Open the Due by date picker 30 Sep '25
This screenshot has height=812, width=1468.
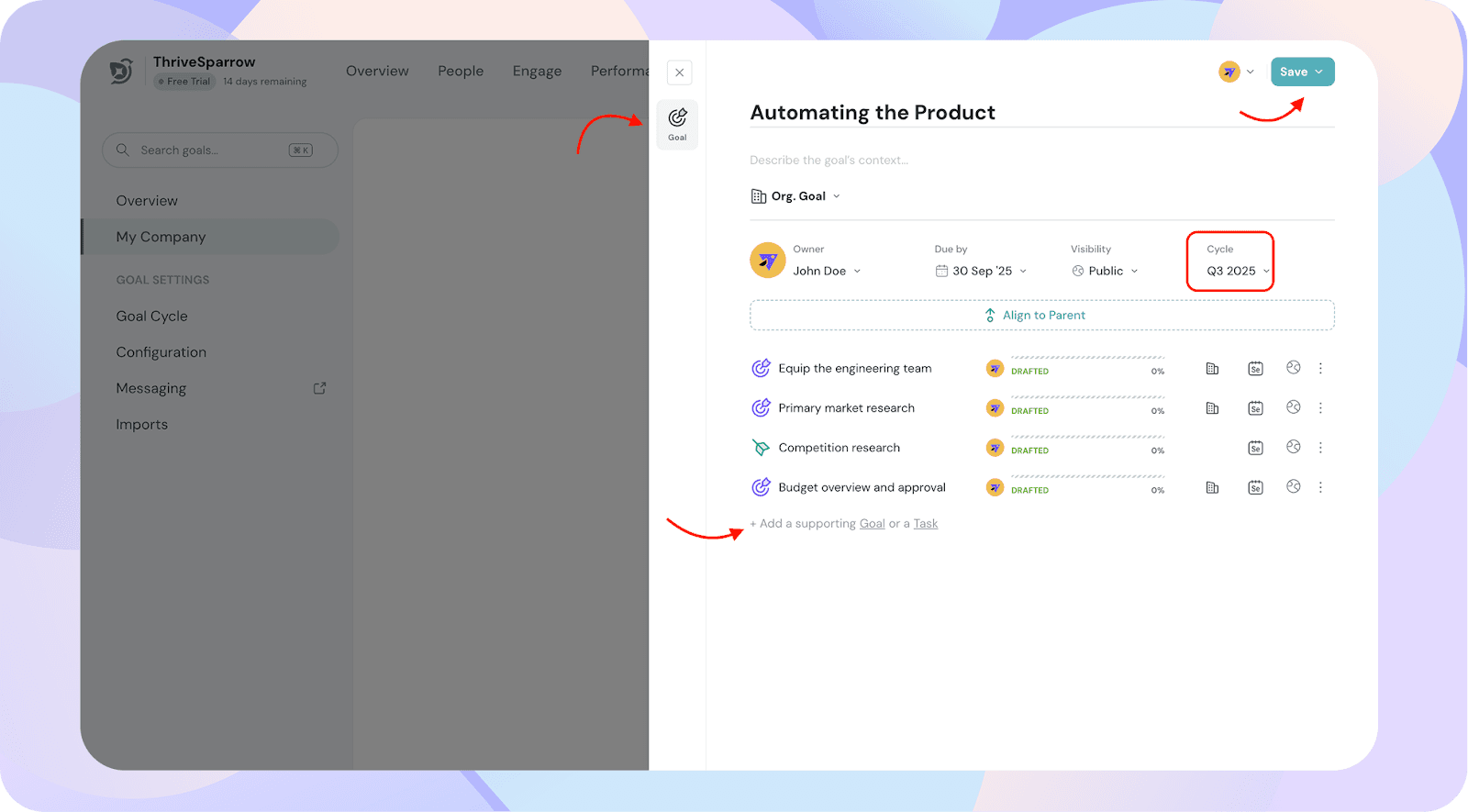pos(981,271)
